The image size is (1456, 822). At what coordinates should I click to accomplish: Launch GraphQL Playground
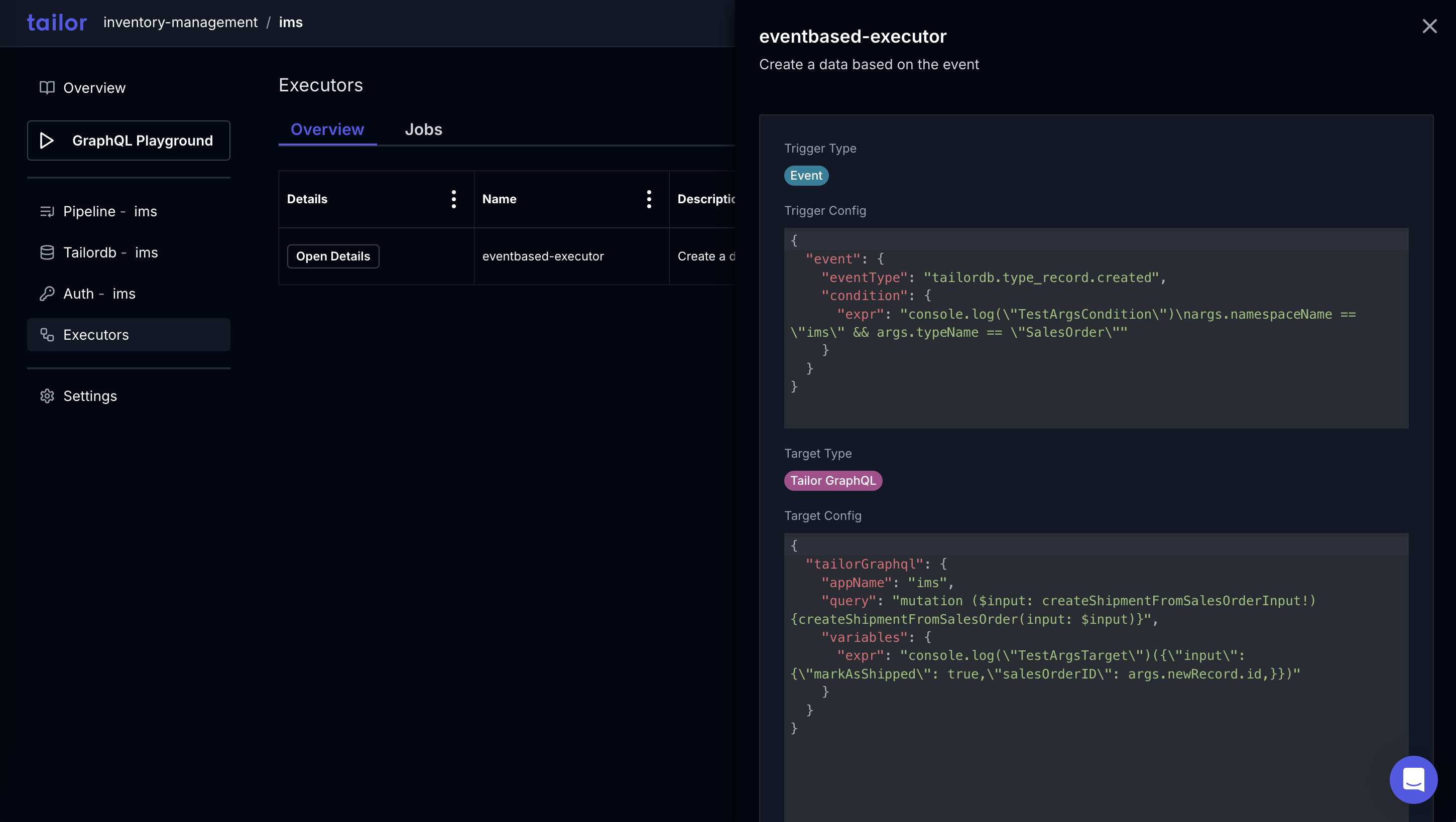(x=129, y=140)
